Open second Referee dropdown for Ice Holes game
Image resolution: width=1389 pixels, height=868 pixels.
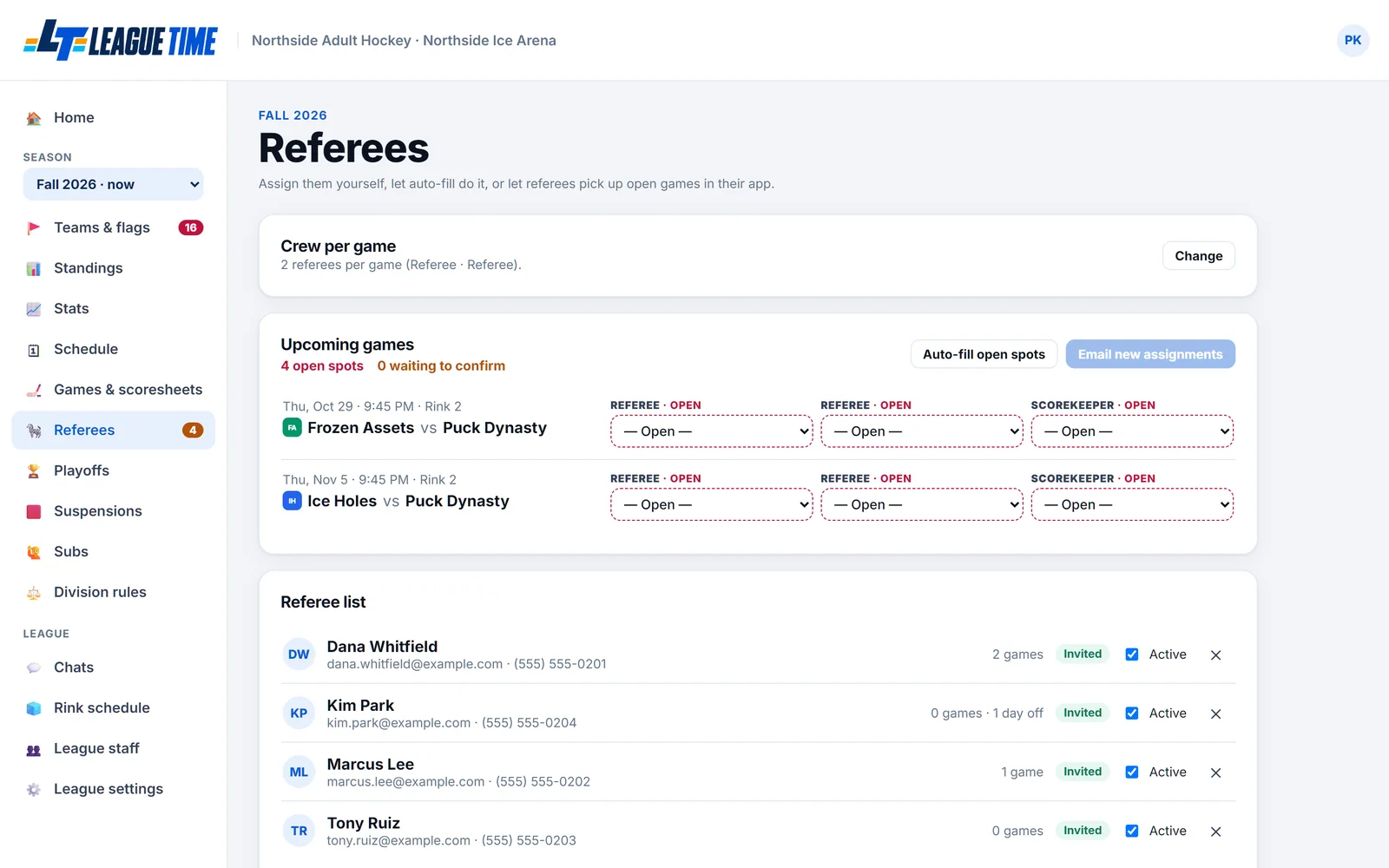[x=922, y=504]
